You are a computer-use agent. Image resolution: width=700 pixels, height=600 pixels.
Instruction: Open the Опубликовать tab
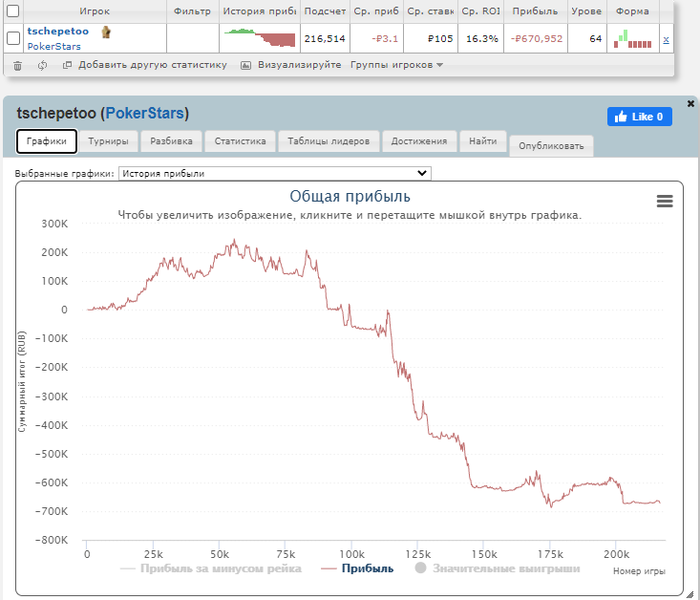click(x=551, y=146)
